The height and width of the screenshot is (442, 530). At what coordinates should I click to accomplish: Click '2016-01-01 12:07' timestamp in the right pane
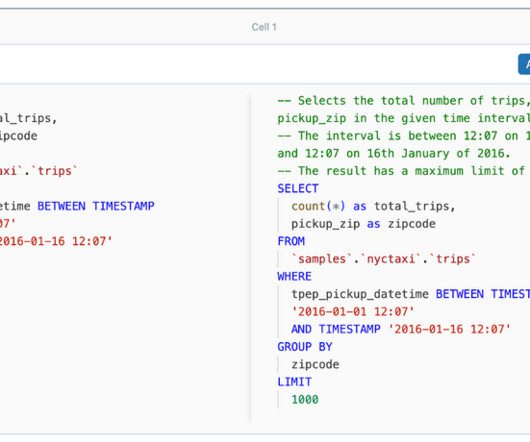(x=353, y=312)
